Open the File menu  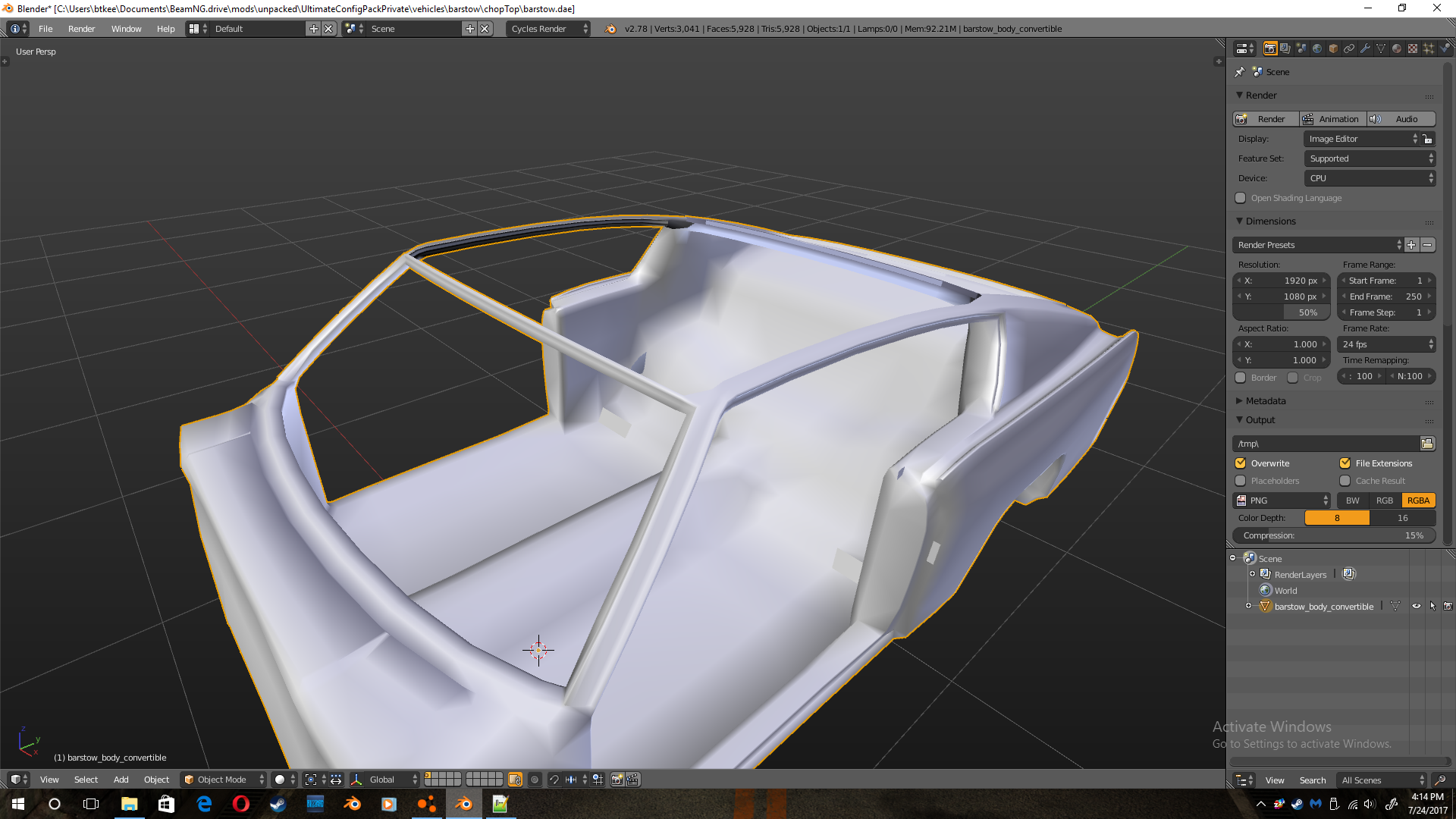[x=45, y=29]
